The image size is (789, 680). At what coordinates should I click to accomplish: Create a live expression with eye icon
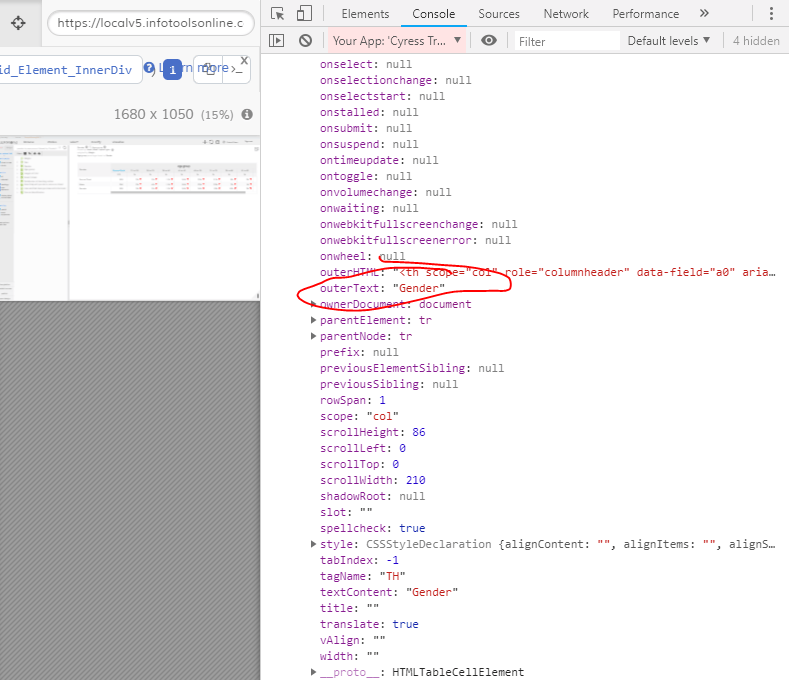[489, 40]
